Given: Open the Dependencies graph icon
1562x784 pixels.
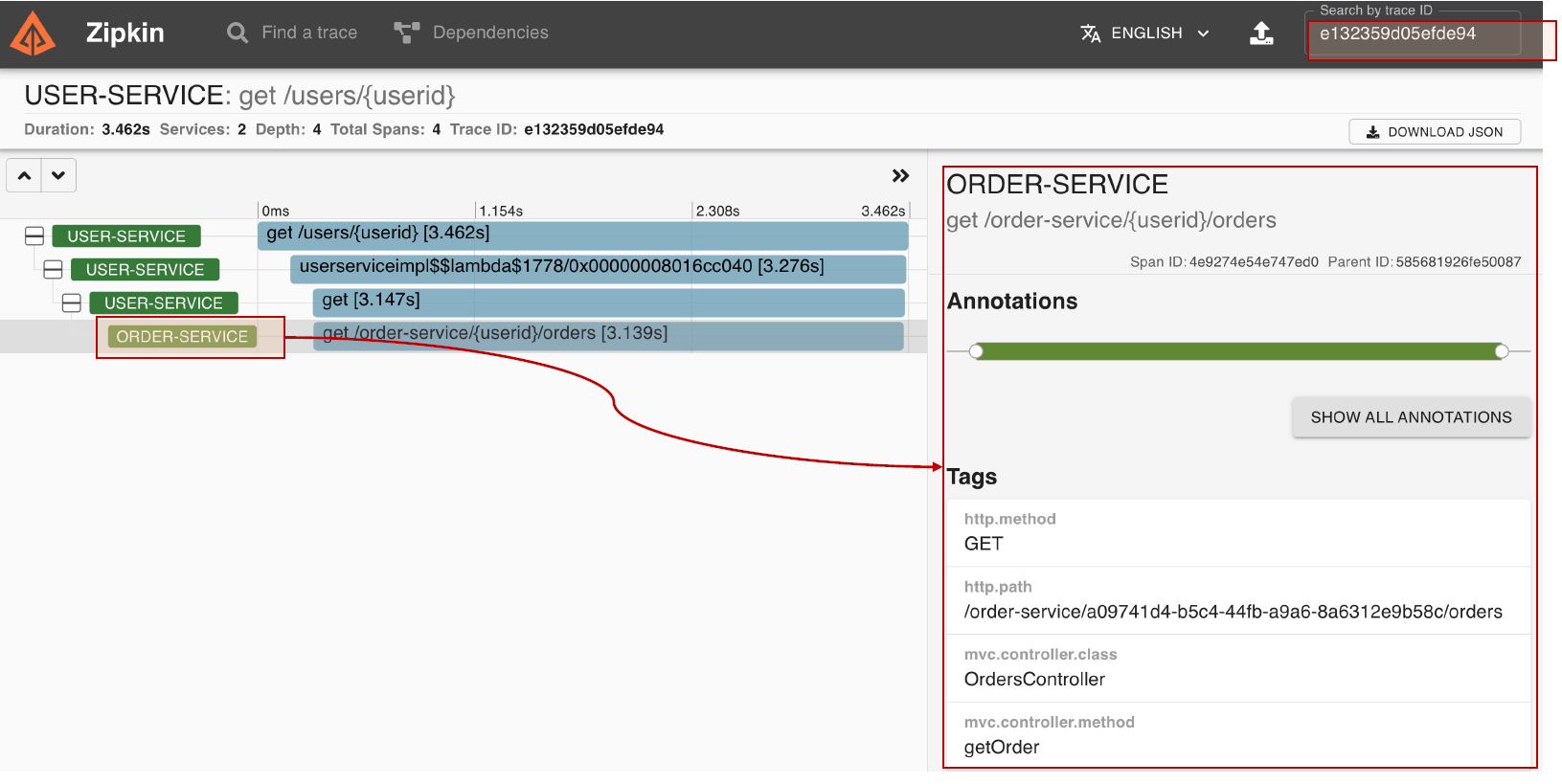Looking at the screenshot, I should click(x=407, y=33).
